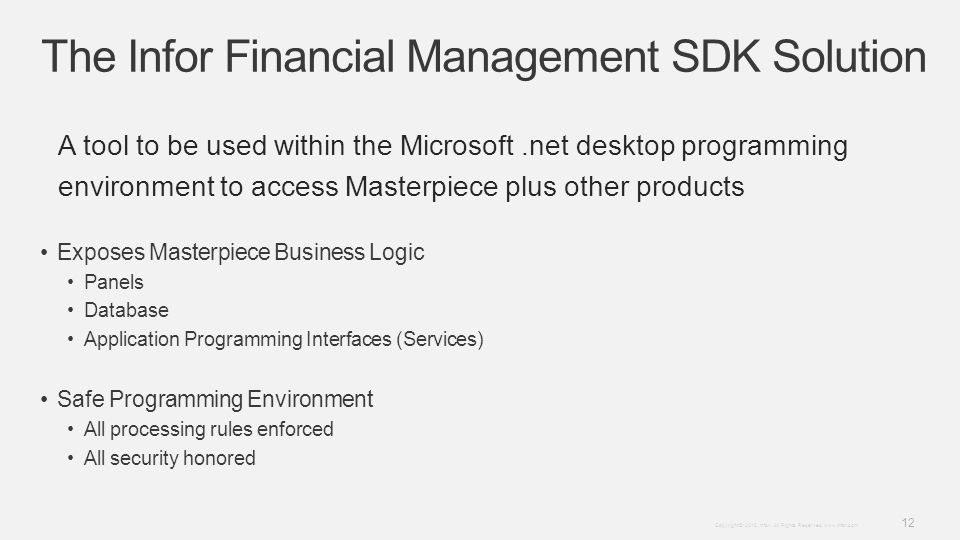Click the word 'SDK' in the title

(716, 57)
